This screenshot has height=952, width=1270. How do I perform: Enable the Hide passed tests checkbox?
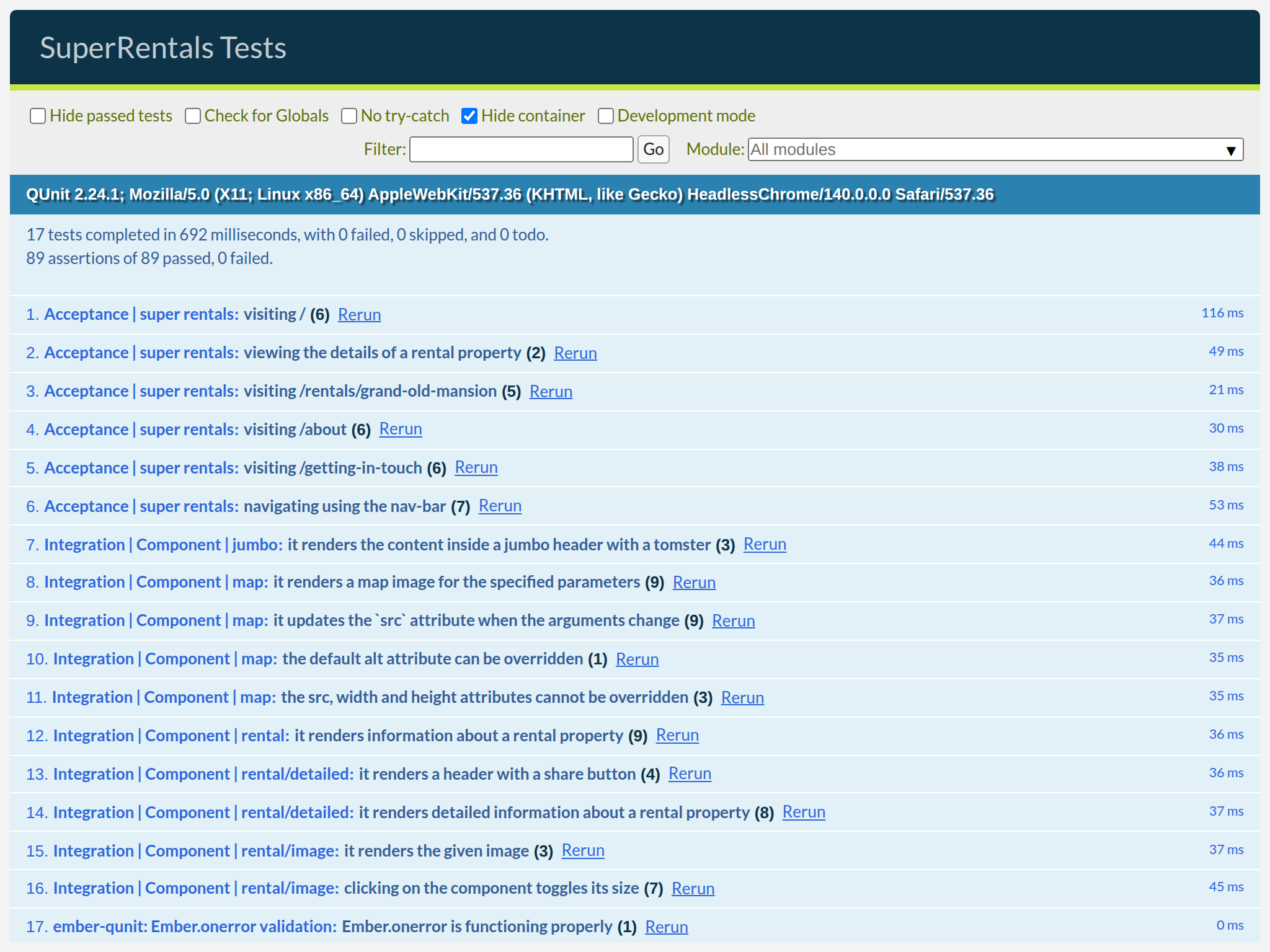point(38,116)
